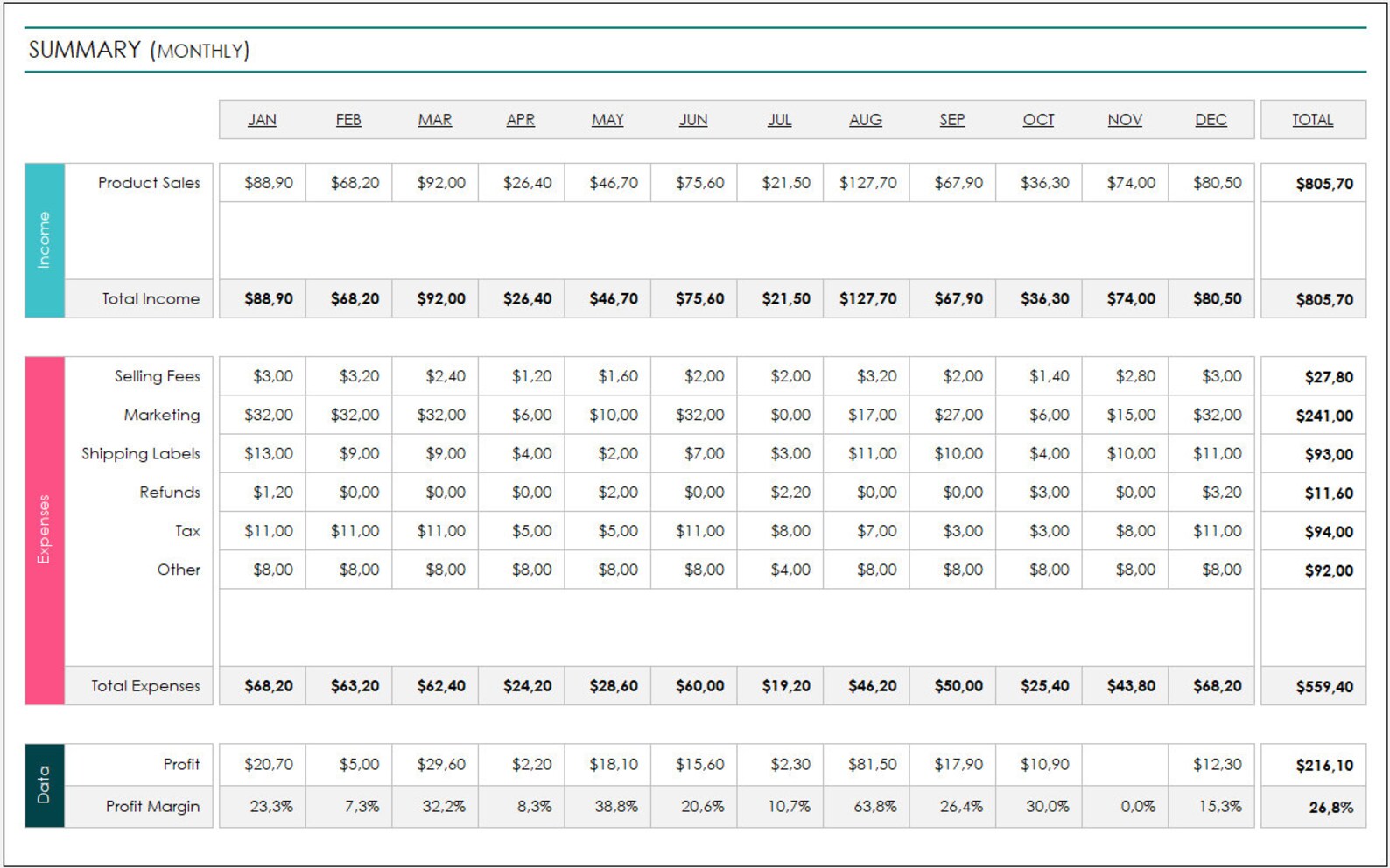
Task: Click the Tax row label
Action: tap(187, 531)
